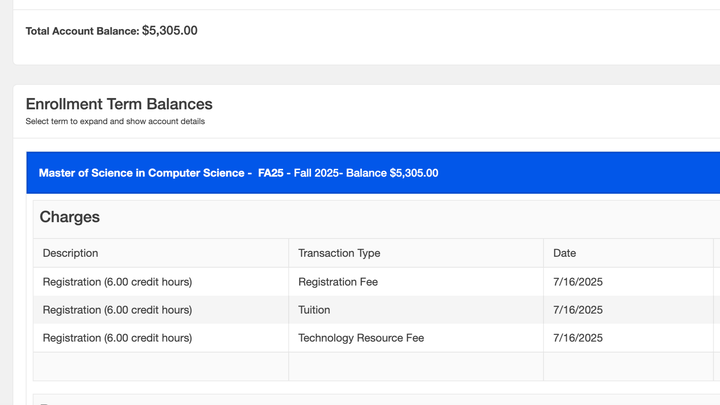Click the 'Select term to expand' instruction text
Image resolution: width=720 pixels, height=405 pixels.
(115, 122)
